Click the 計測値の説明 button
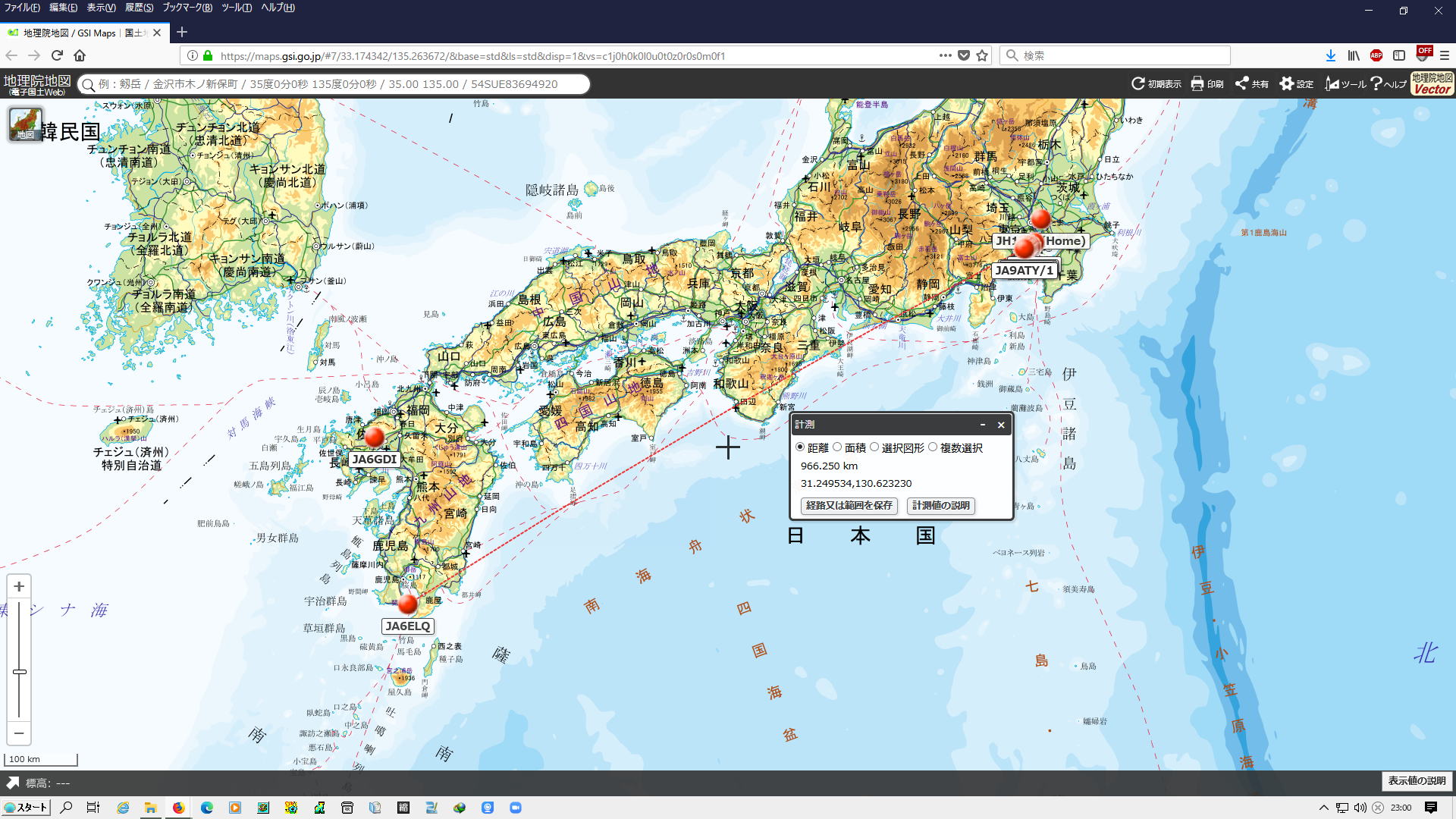The height and width of the screenshot is (819, 1456). [941, 506]
